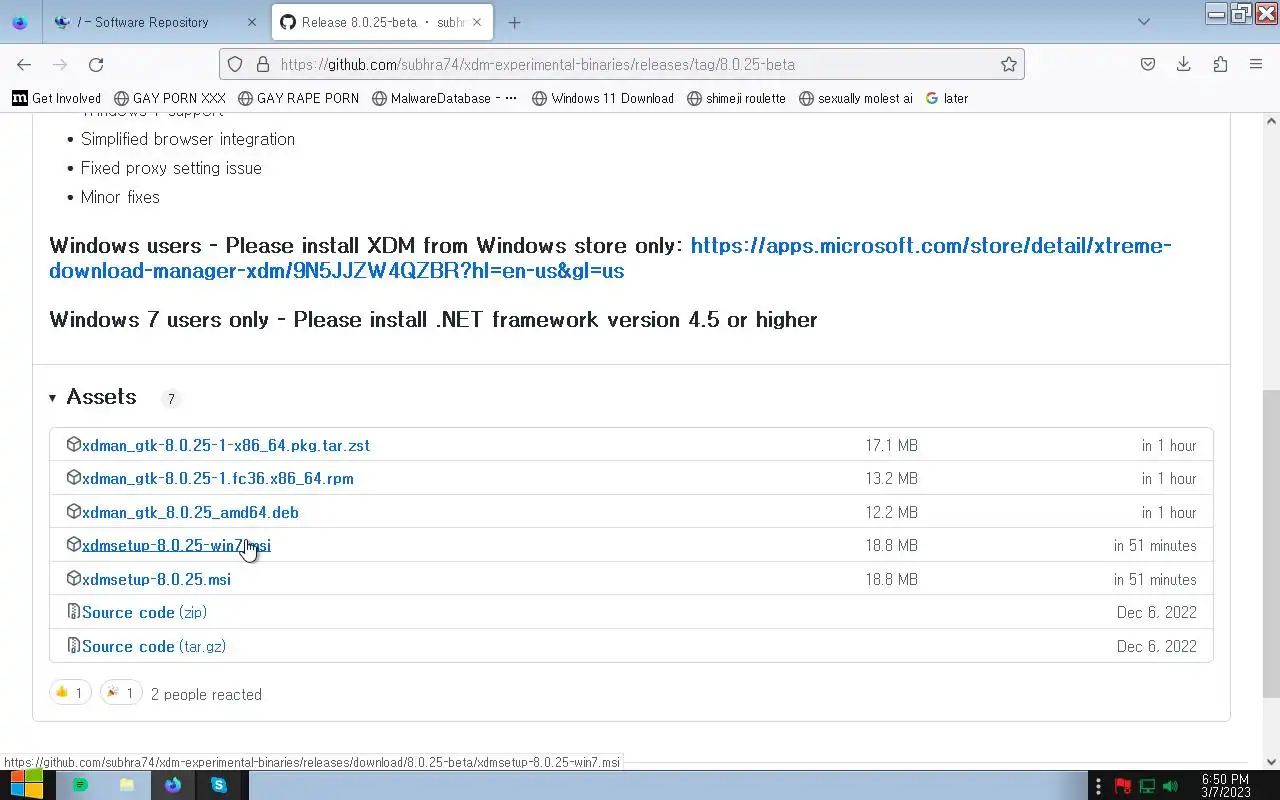The image size is (1280, 800).
Task: Show hidden tray icons via the three dots
Action: 1098,786
